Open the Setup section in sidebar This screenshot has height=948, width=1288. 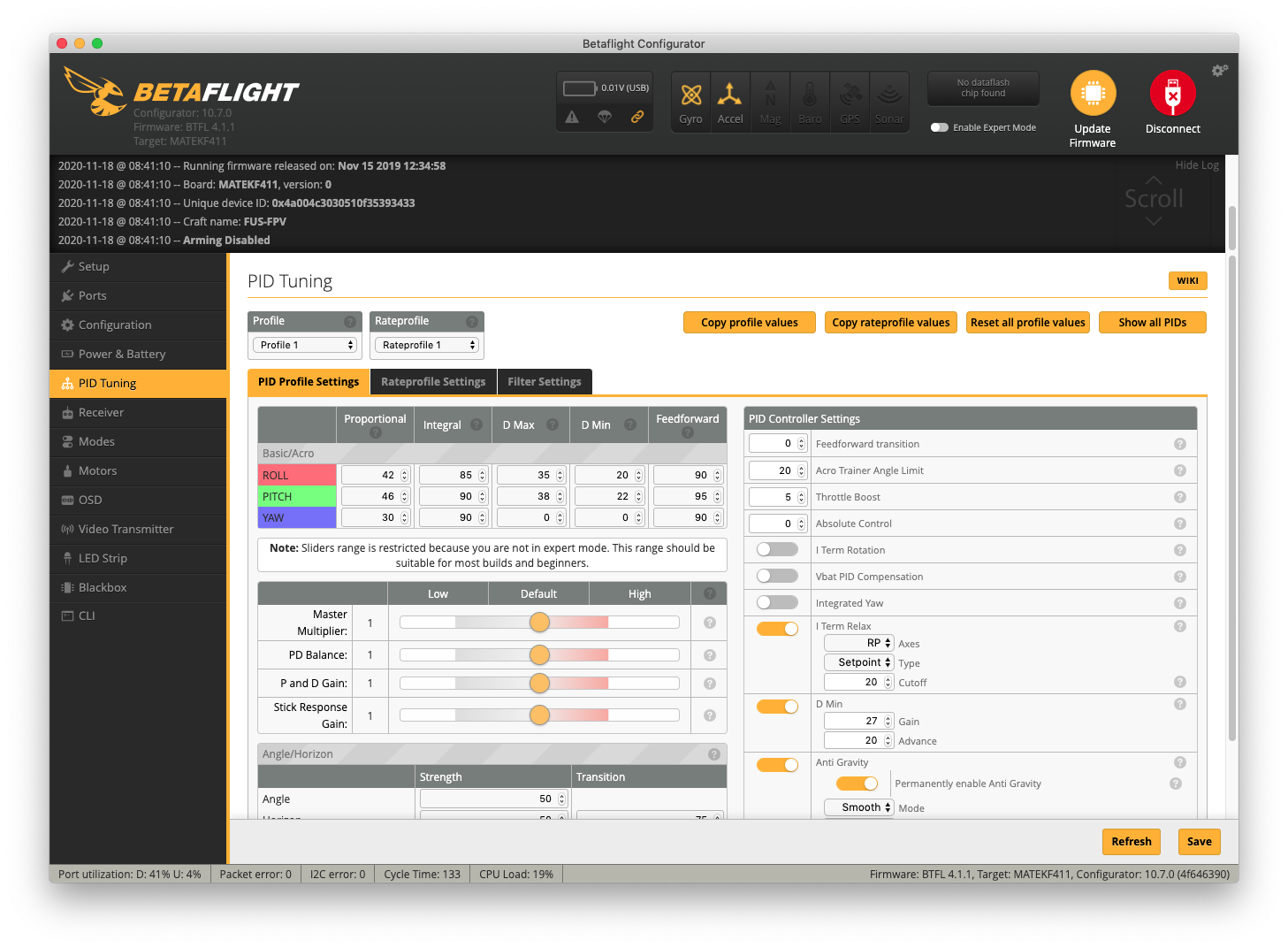[x=138, y=267]
